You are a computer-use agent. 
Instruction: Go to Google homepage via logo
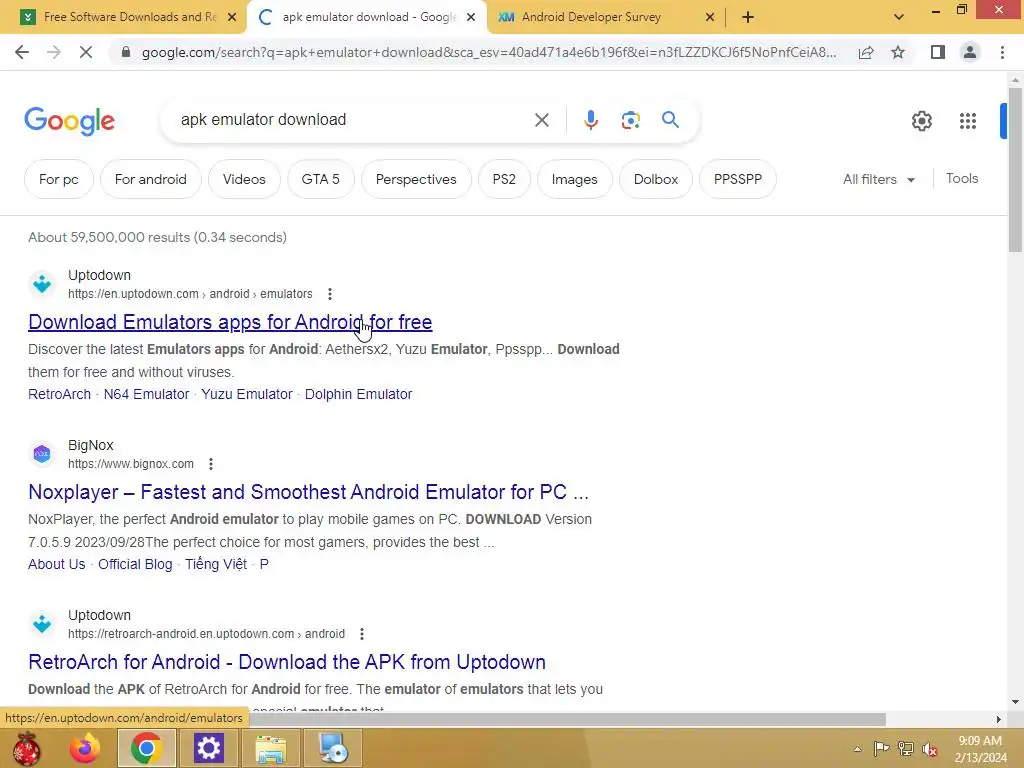[x=69, y=121]
